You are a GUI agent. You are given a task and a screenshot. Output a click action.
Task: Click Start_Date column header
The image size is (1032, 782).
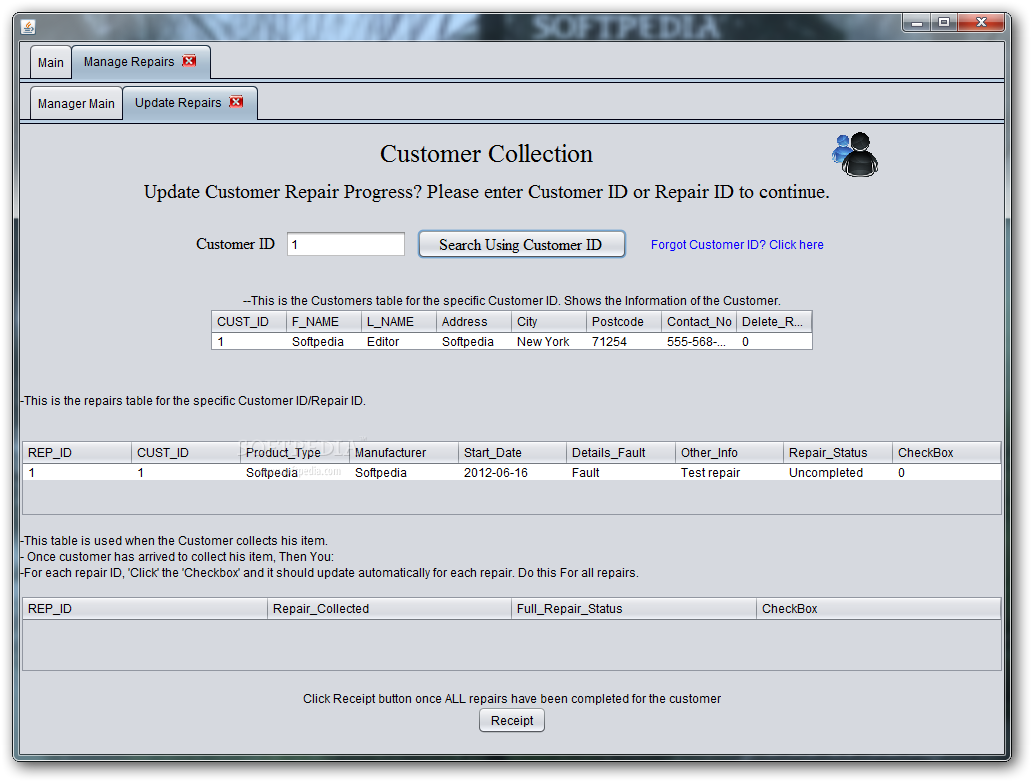pos(512,452)
